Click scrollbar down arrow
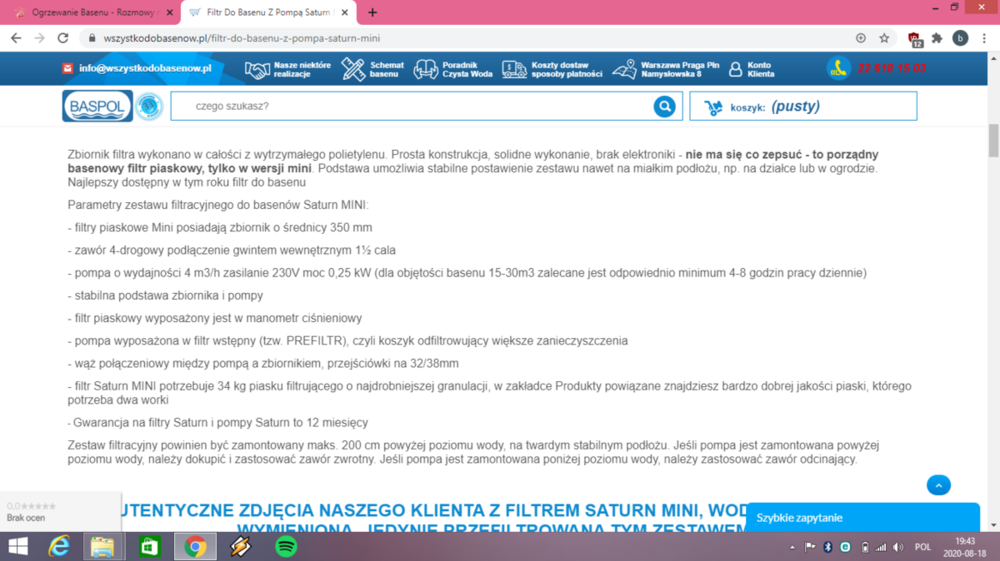The height and width of the screenshot is (561, 1000). [x=994, y=525]
